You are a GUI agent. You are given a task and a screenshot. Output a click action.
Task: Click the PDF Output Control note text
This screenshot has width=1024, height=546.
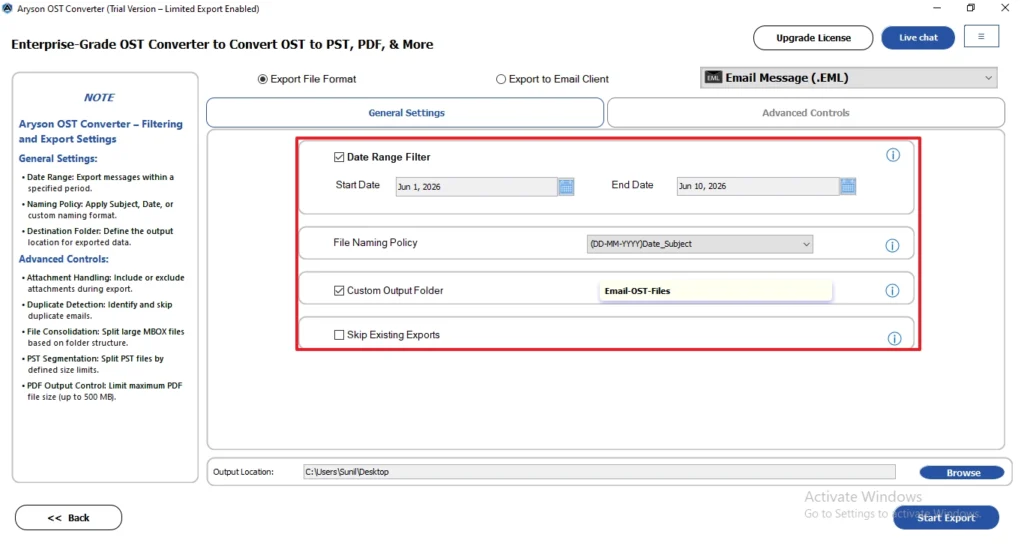(103, 391)
